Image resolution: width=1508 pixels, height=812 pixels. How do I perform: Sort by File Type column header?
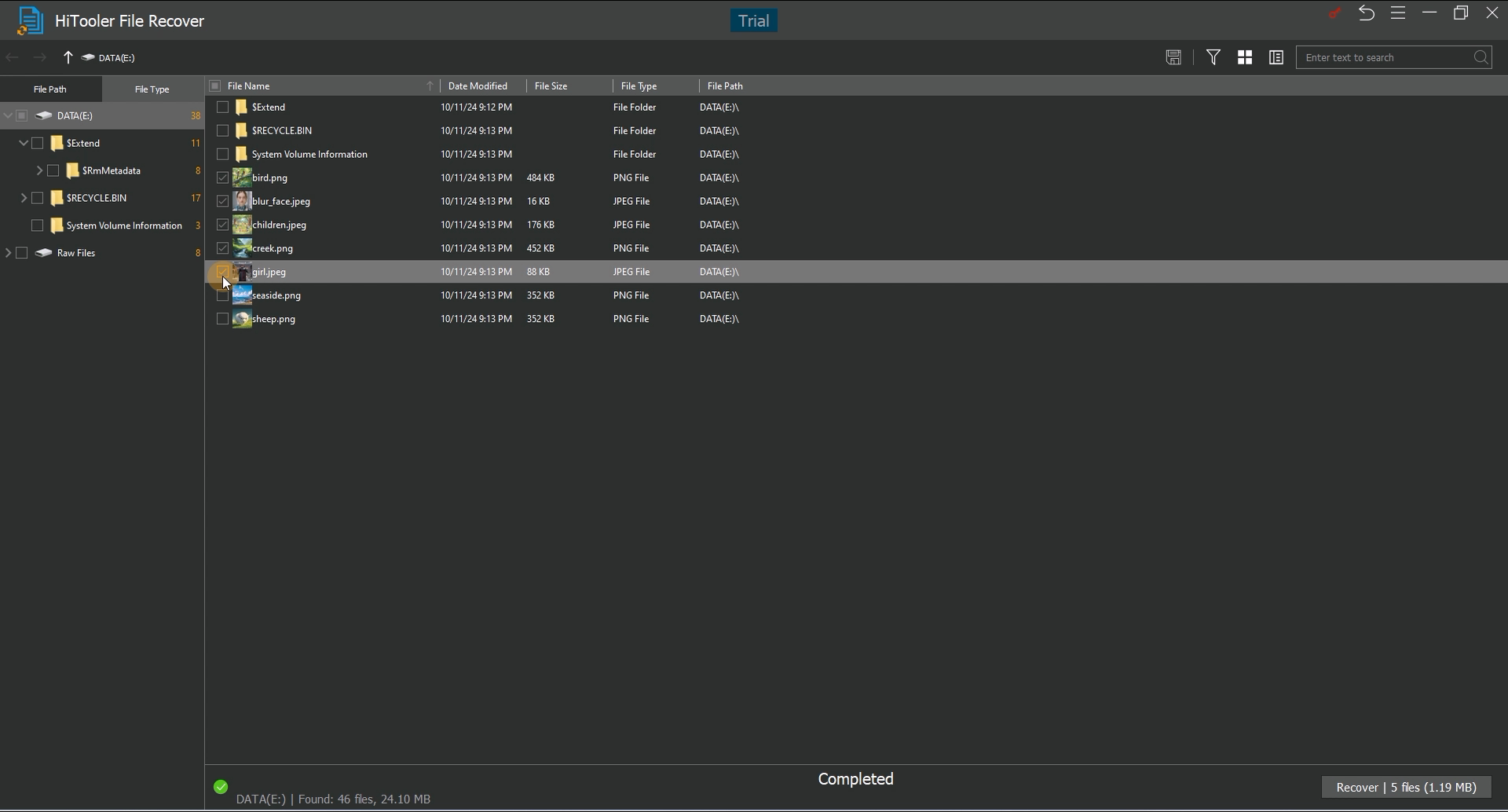pos(656,86)
